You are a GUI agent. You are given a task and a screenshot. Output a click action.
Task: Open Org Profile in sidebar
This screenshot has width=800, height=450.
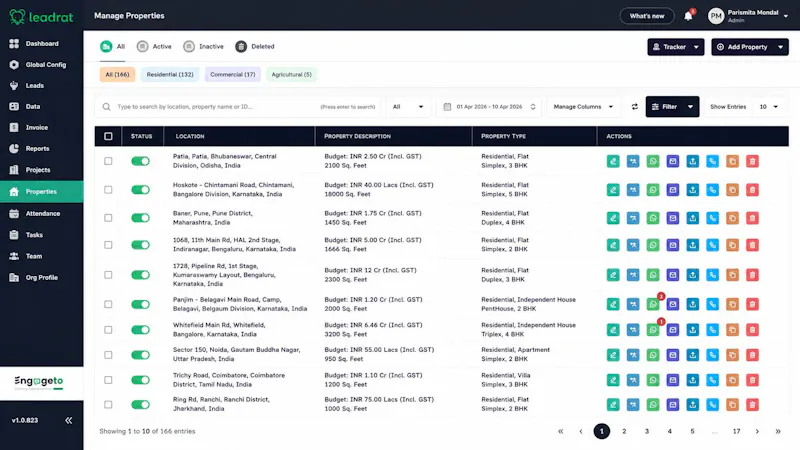tap(41, 278)
